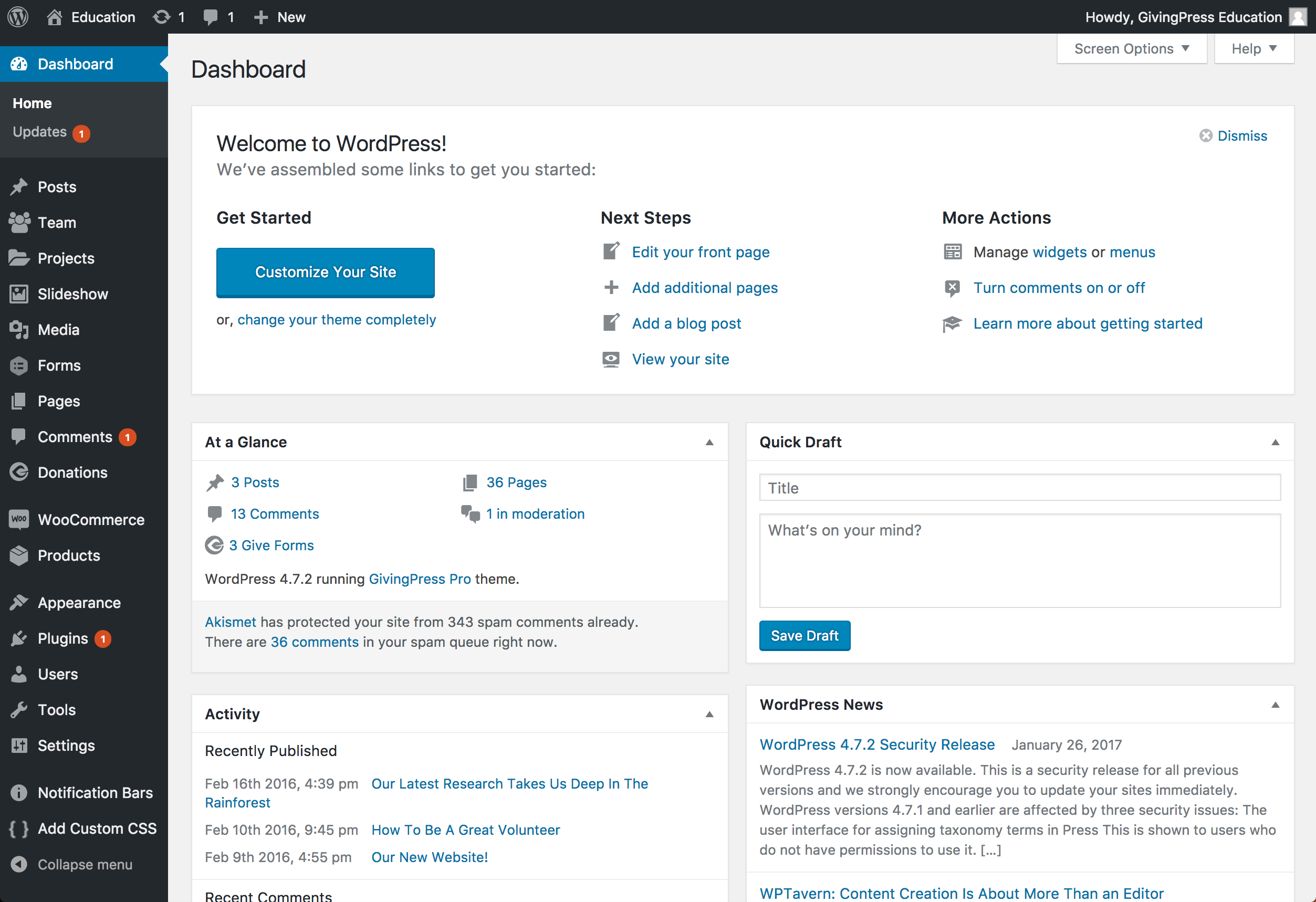Click the Plugins plug icon
The image size is (1316, 902).
19,638
